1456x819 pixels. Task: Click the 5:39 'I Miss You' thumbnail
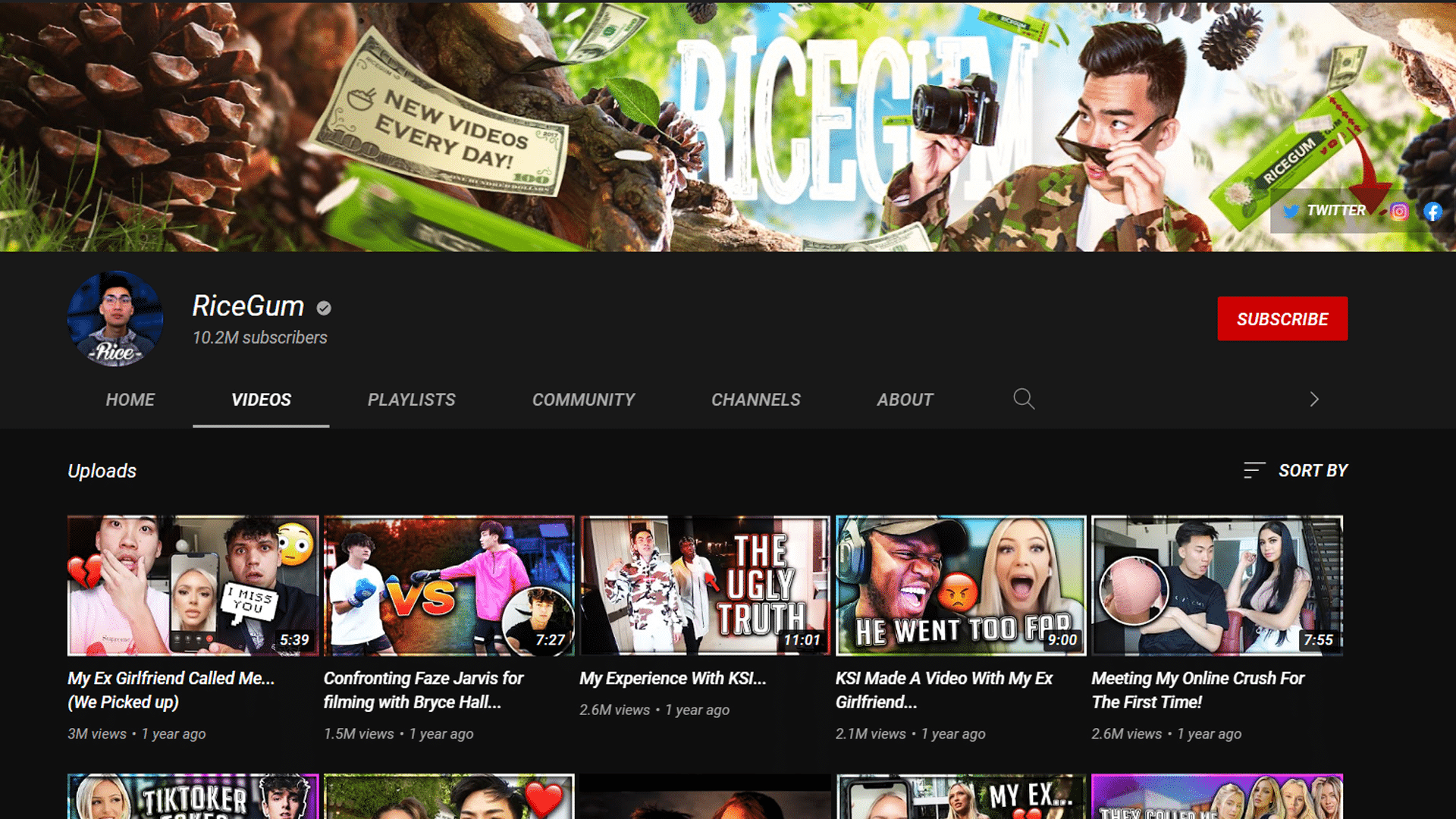tap(193, 585)
